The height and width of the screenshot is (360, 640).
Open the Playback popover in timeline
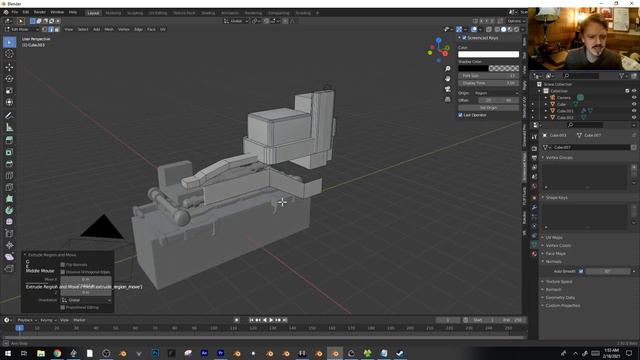click(27, 320)
